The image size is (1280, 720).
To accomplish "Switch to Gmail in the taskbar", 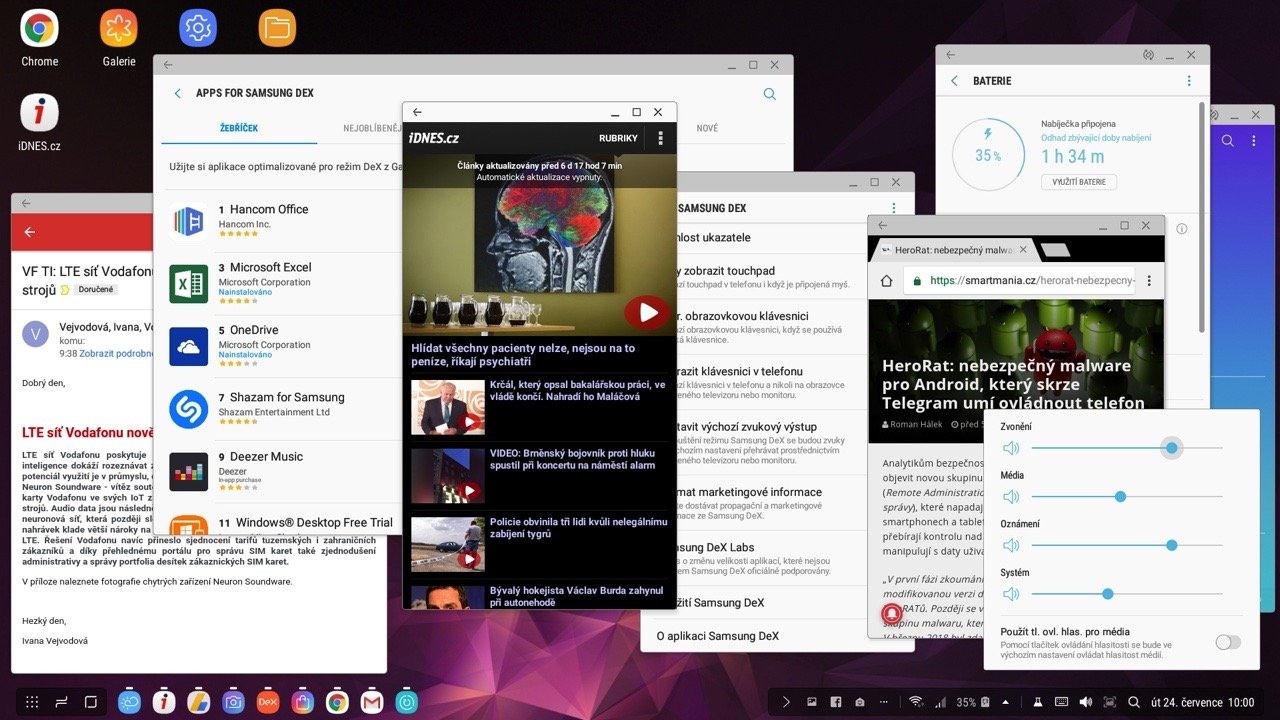I will [371, 702].
